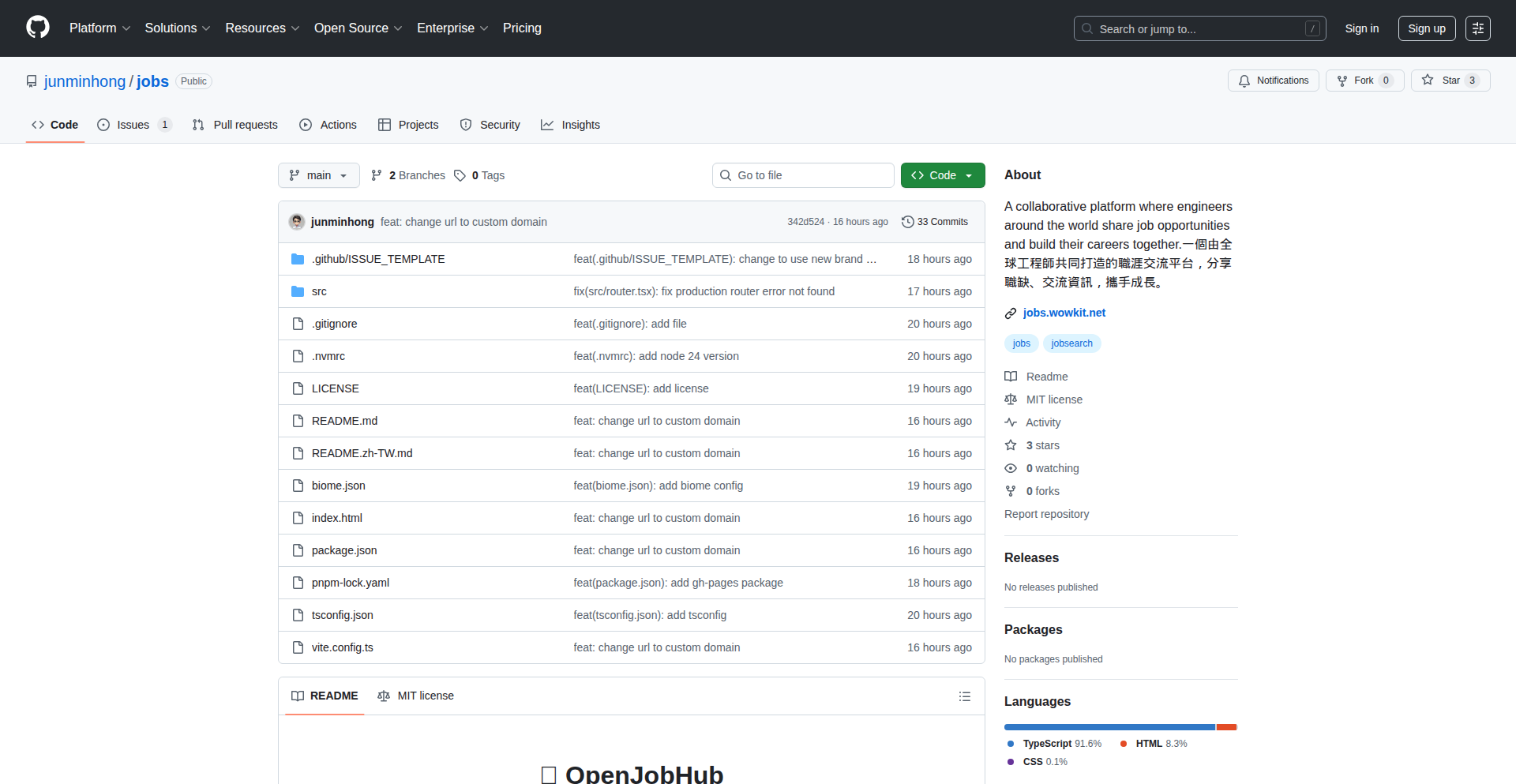Expand the Enterprise menu
Viewport: 1516px width, 784px height.
452,28
